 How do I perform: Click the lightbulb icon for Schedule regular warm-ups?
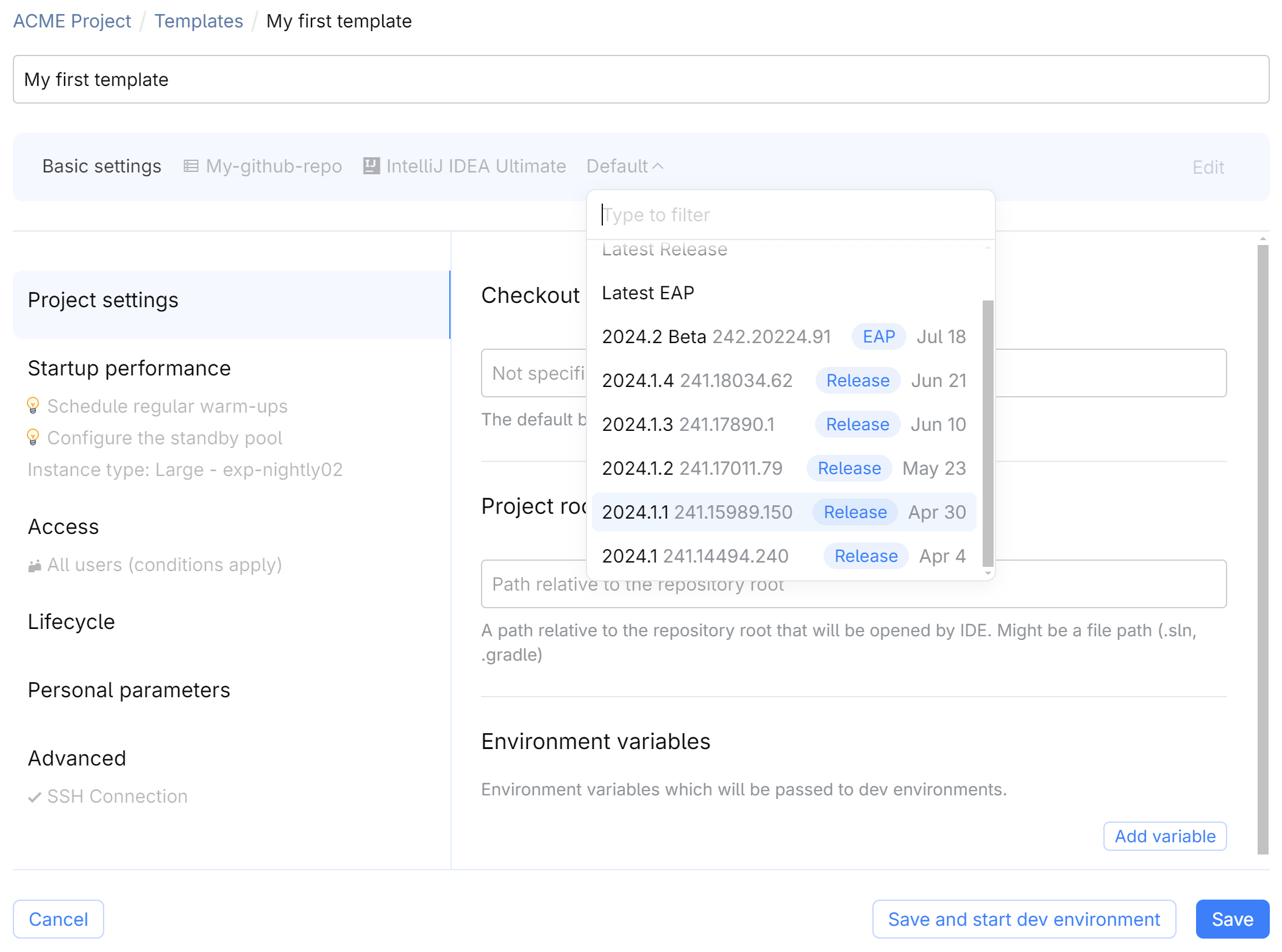[x=34, y=405]
